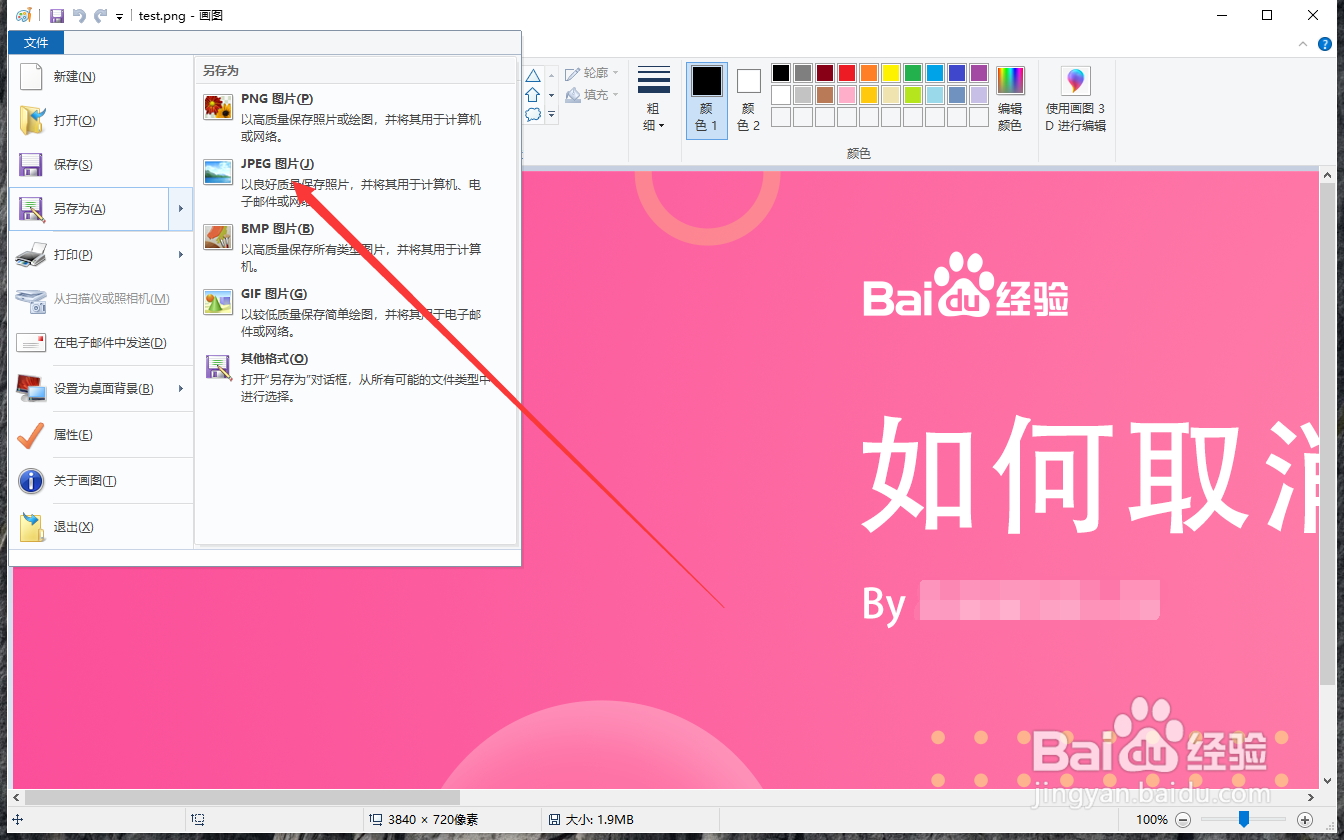Open the Customize Quick Access Toolbar dropdown
Viewport: 1344px width, 840px height.
[119, 16]
